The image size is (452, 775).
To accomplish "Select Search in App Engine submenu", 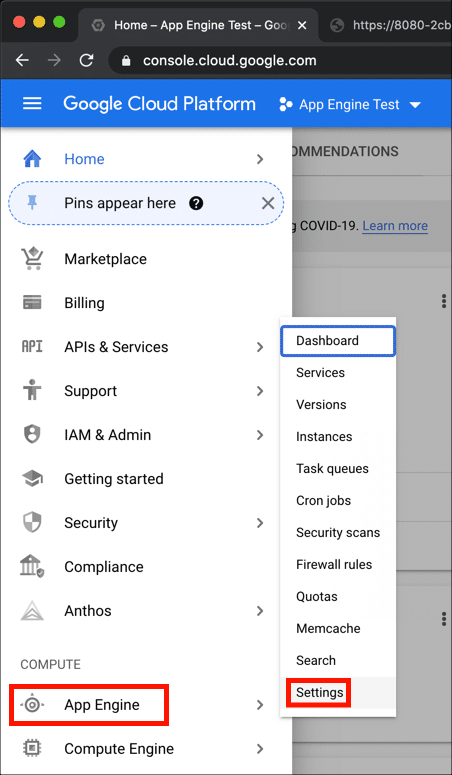I will pyautogui.click(x=338, y=660).
